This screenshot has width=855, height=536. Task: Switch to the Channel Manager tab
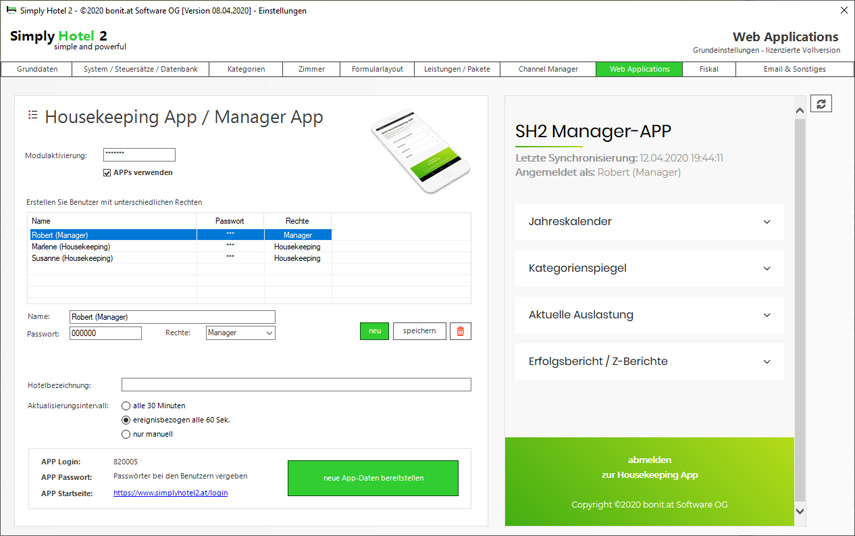point(548,69)
